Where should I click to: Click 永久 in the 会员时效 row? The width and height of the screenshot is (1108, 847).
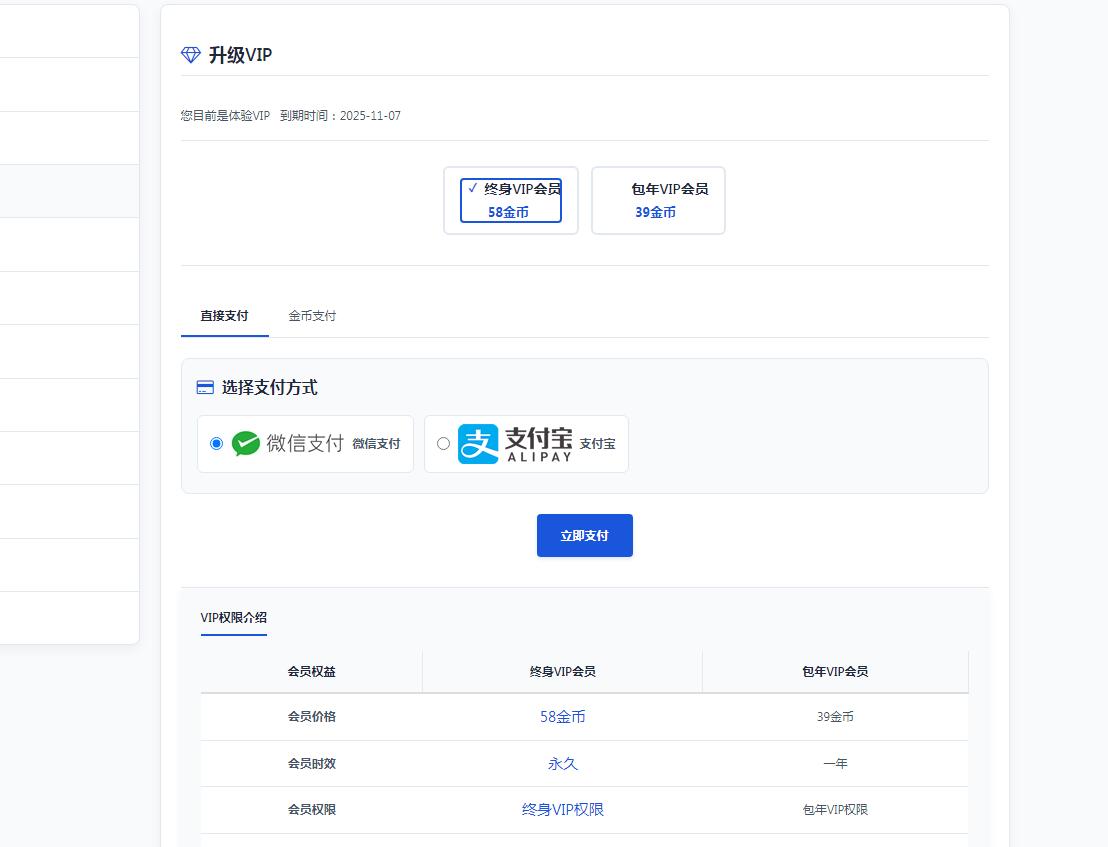(x=563, y=764)
